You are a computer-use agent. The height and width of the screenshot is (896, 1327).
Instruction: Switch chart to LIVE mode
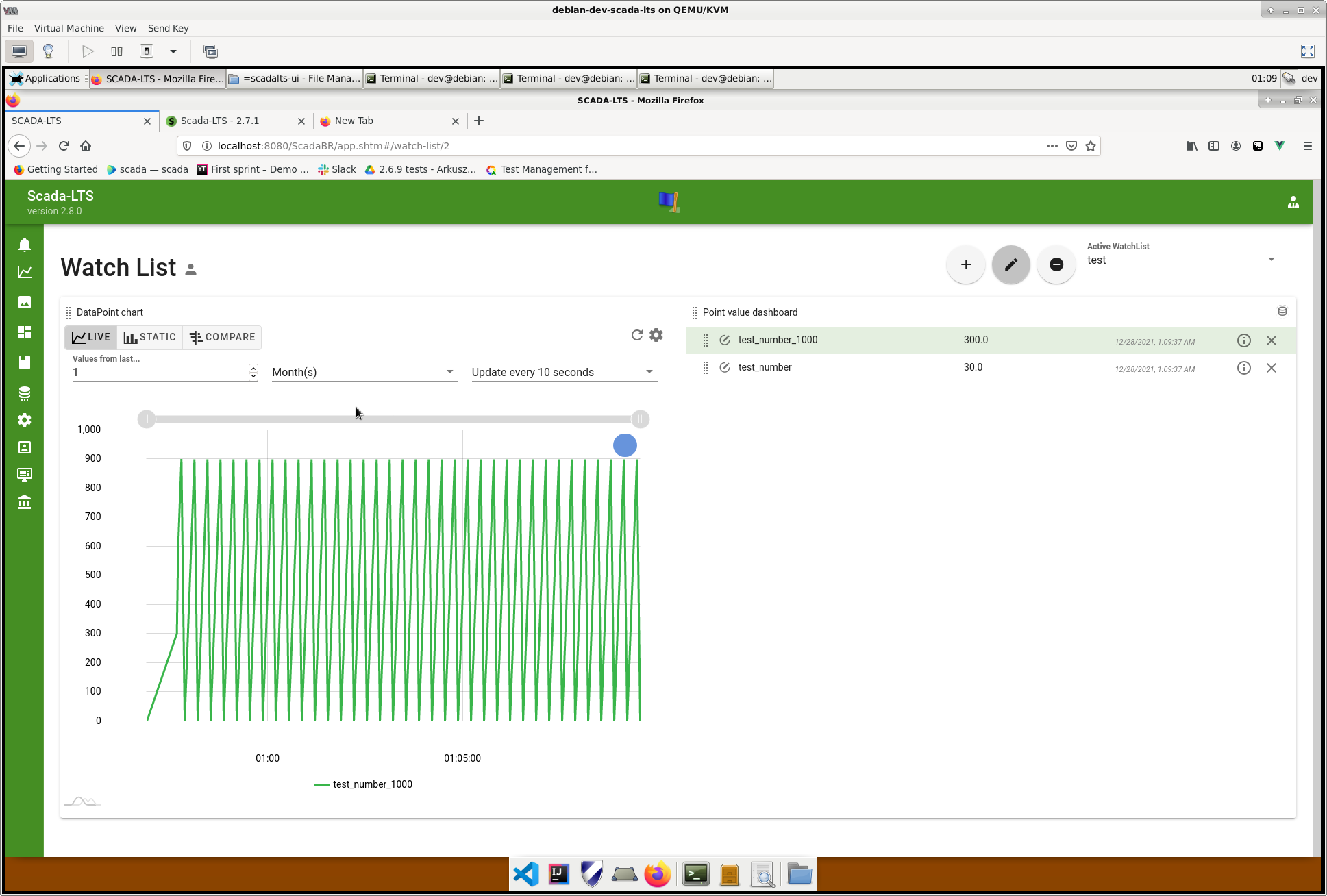(91, 337)
